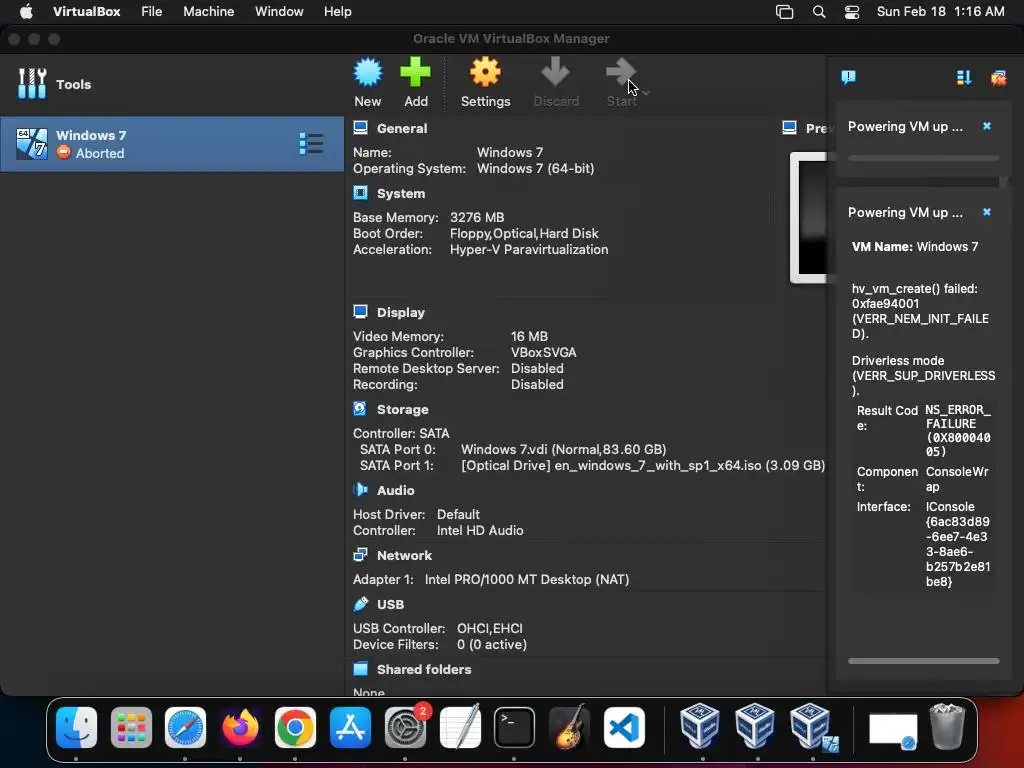Image resolution: width=1024 pixels, height=768 pixels.
Task: Open the Help menu
Action: (x=338, y=12)
